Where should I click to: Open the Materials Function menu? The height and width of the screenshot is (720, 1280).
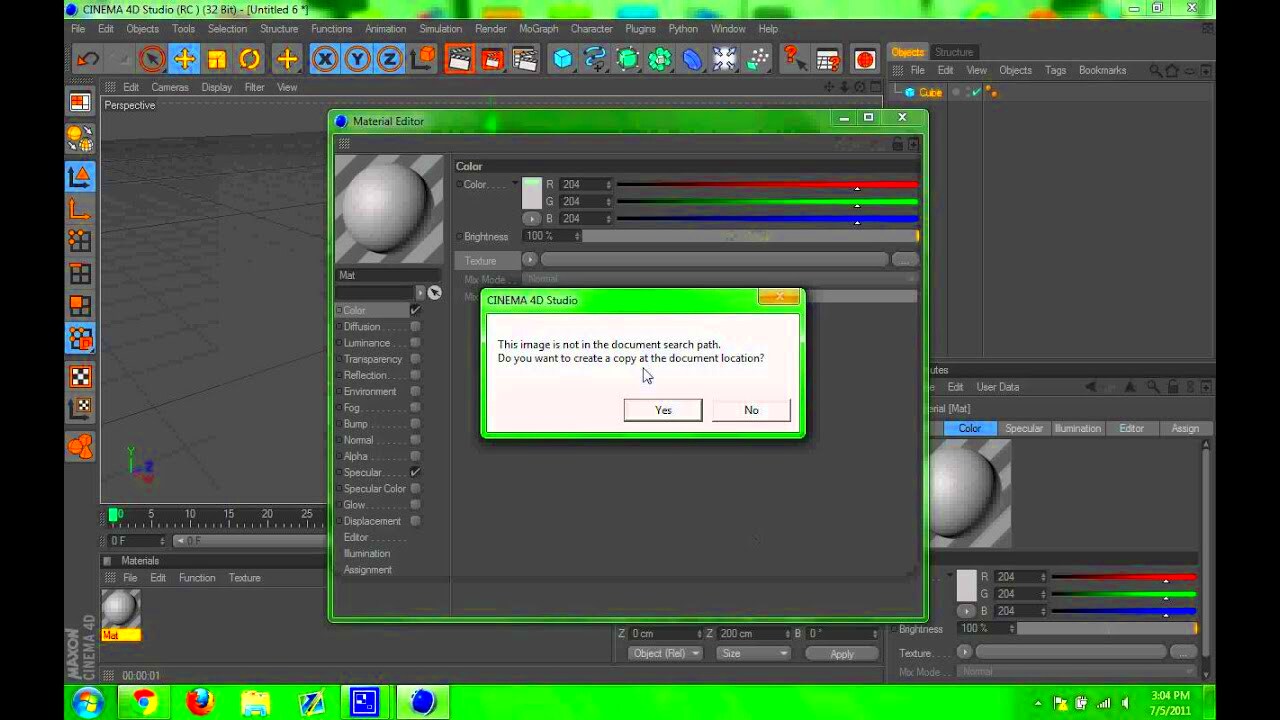[x=197, y=578]
